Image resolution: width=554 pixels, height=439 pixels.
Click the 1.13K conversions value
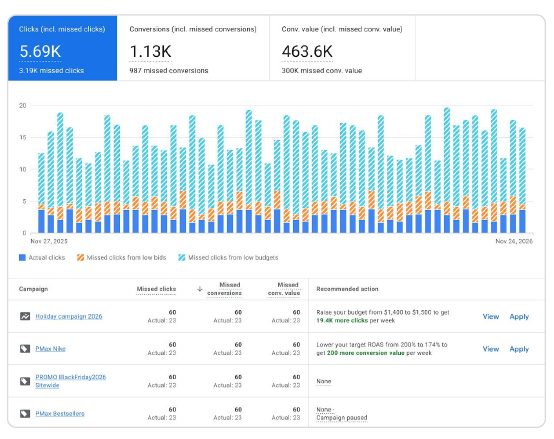point(151,52)
